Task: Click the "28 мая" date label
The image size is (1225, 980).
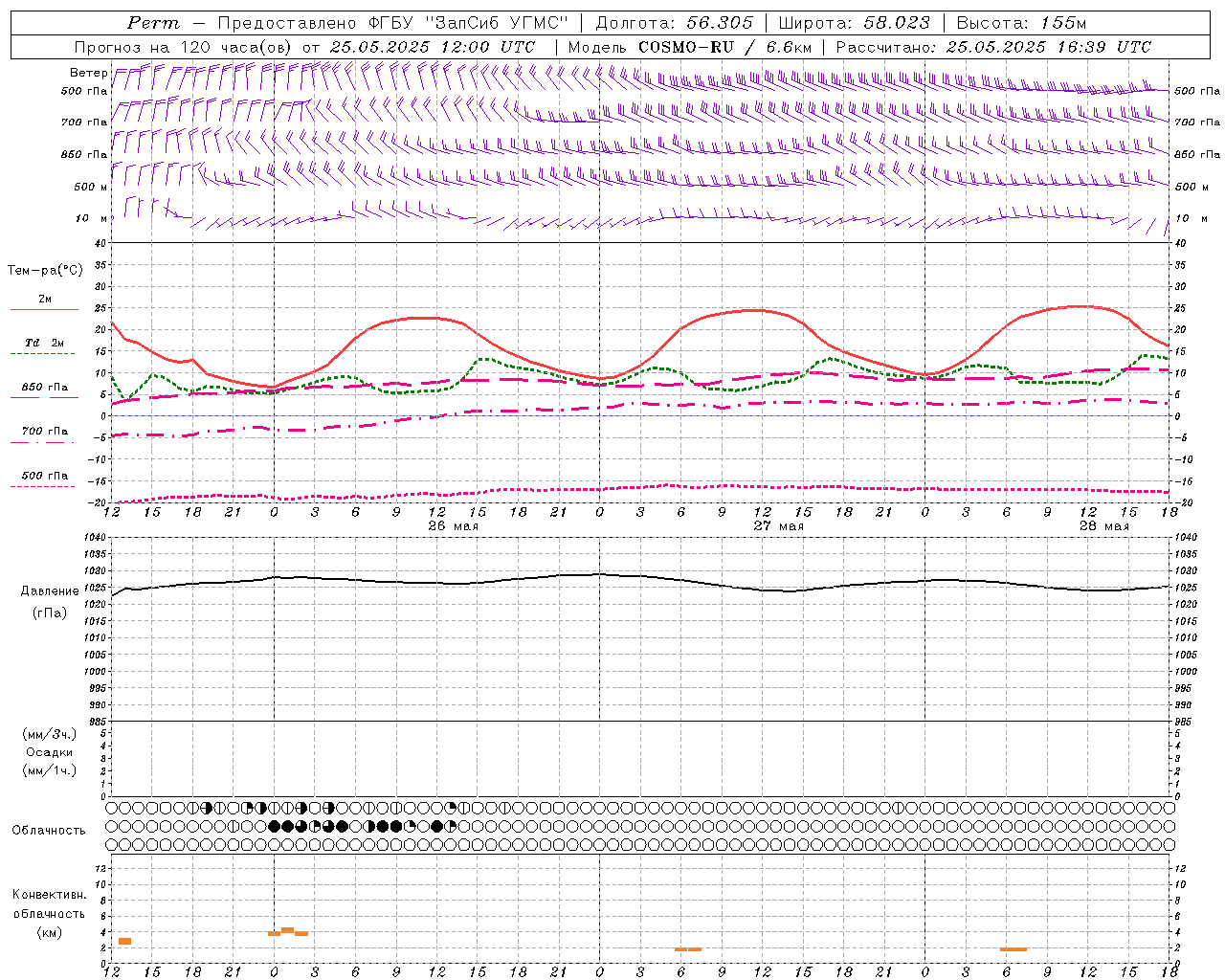Action: (1103, 526)
